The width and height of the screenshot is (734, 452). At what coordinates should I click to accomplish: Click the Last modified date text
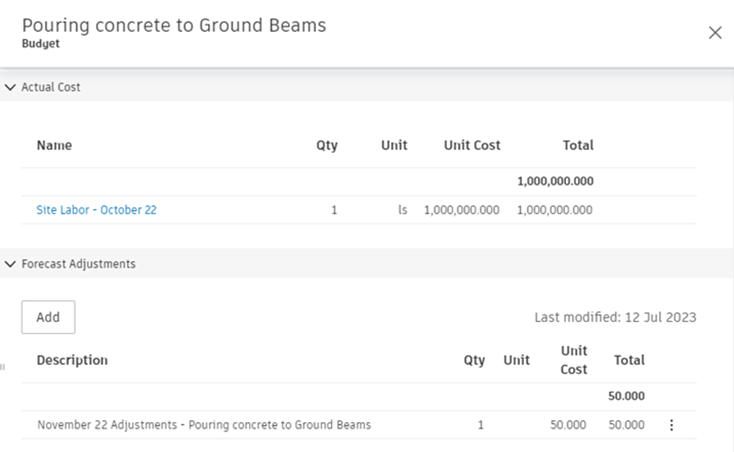[615, 318]
